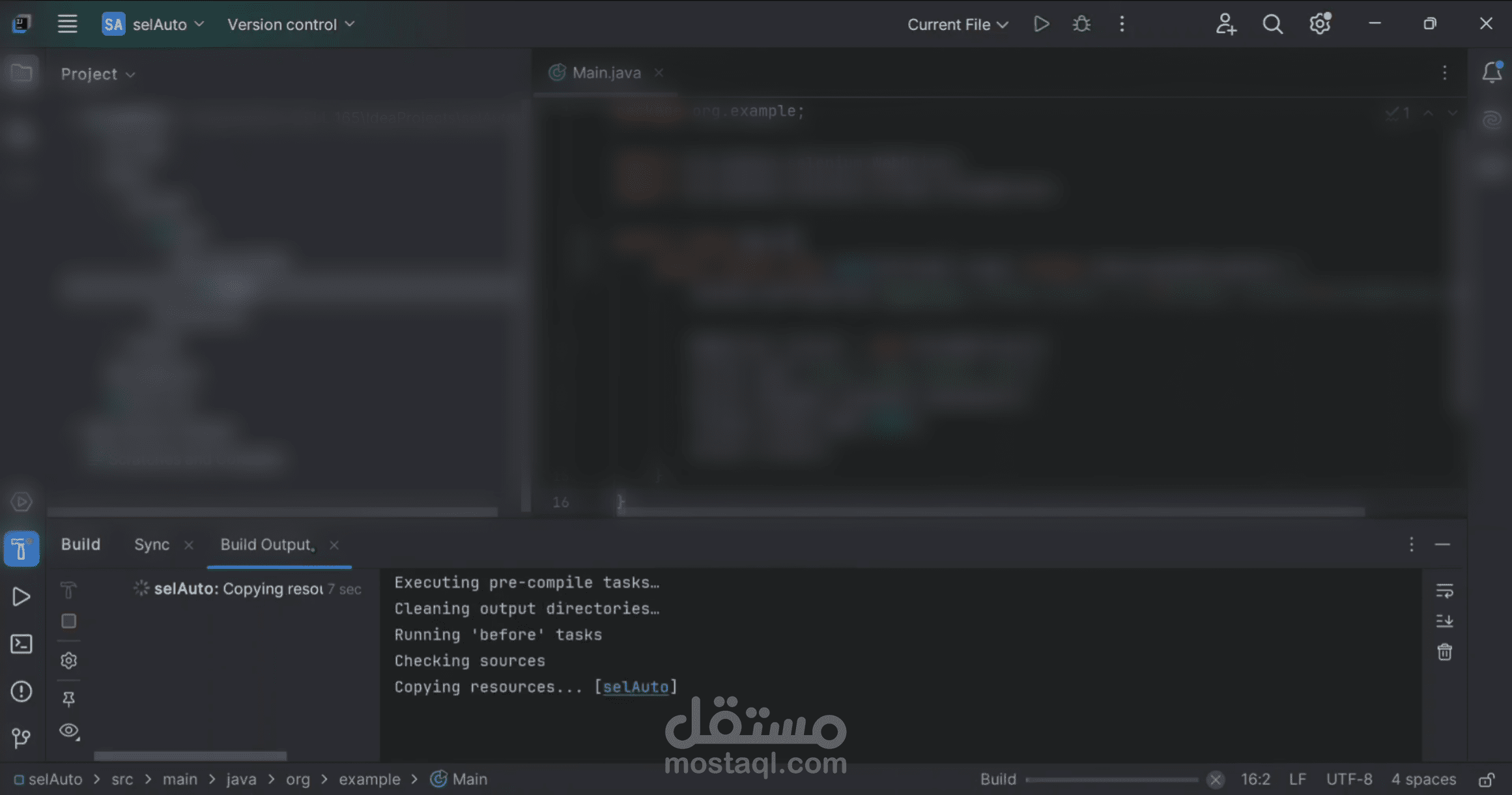Open the Problems tool window
This screenshot has height=795, width=1512.
click(21, 691)
